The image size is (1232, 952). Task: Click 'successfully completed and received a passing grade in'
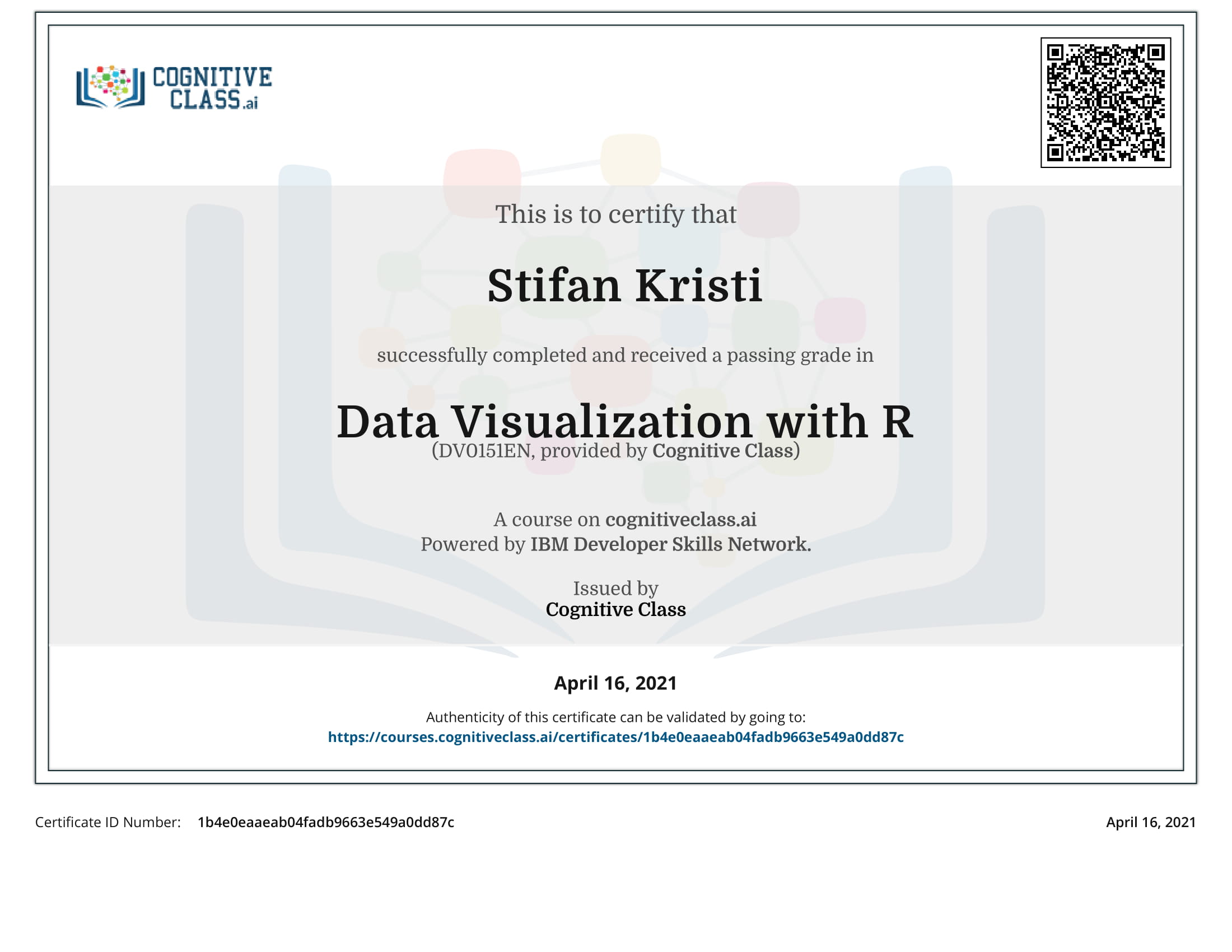pos(625,355)
